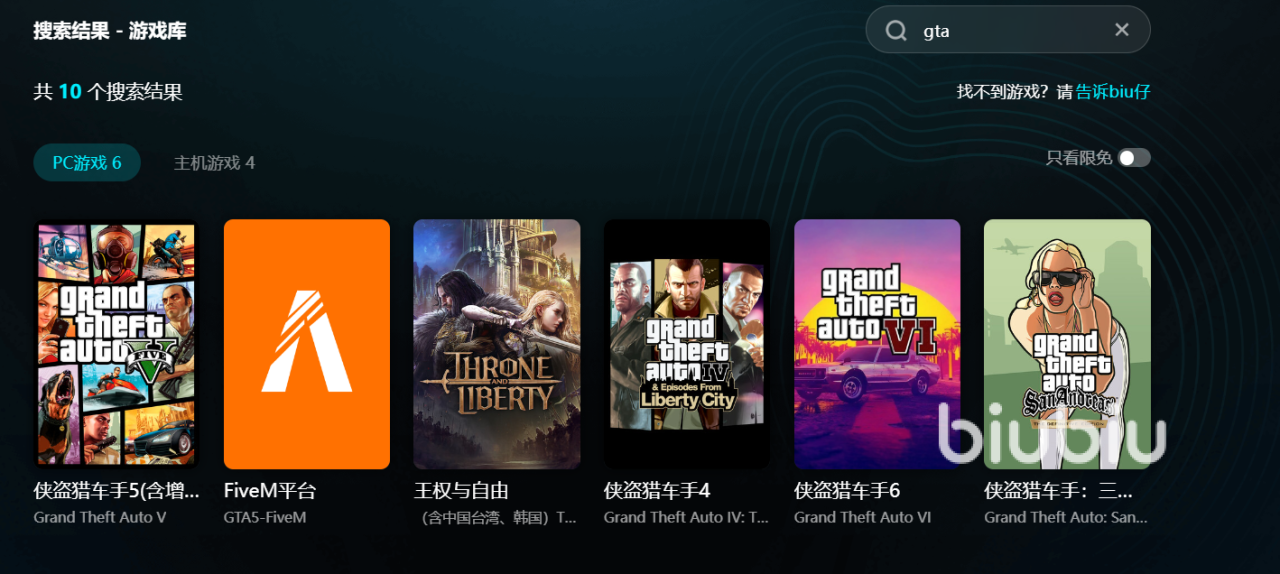Open the GTA San Andreas cover

coord(1067,344)
